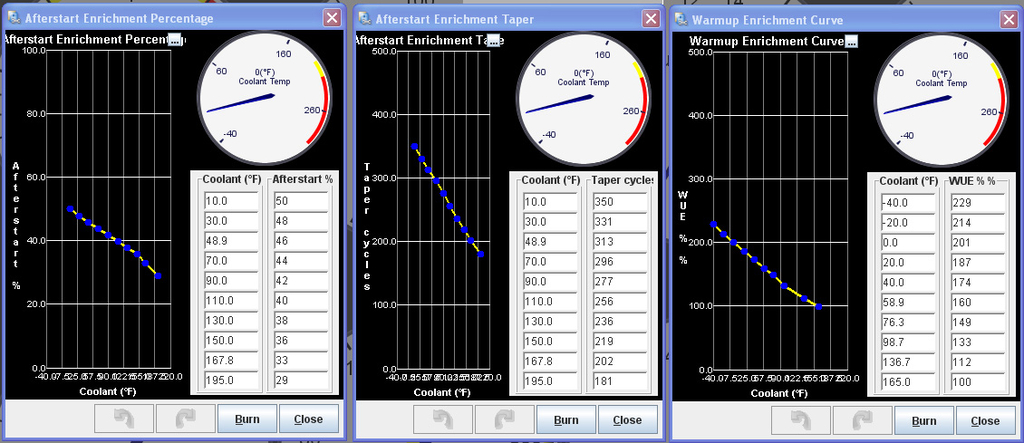Burn values in Warmup Enrichment Curve window
Screen dimensions: 1024x443
tap(924, 420)
